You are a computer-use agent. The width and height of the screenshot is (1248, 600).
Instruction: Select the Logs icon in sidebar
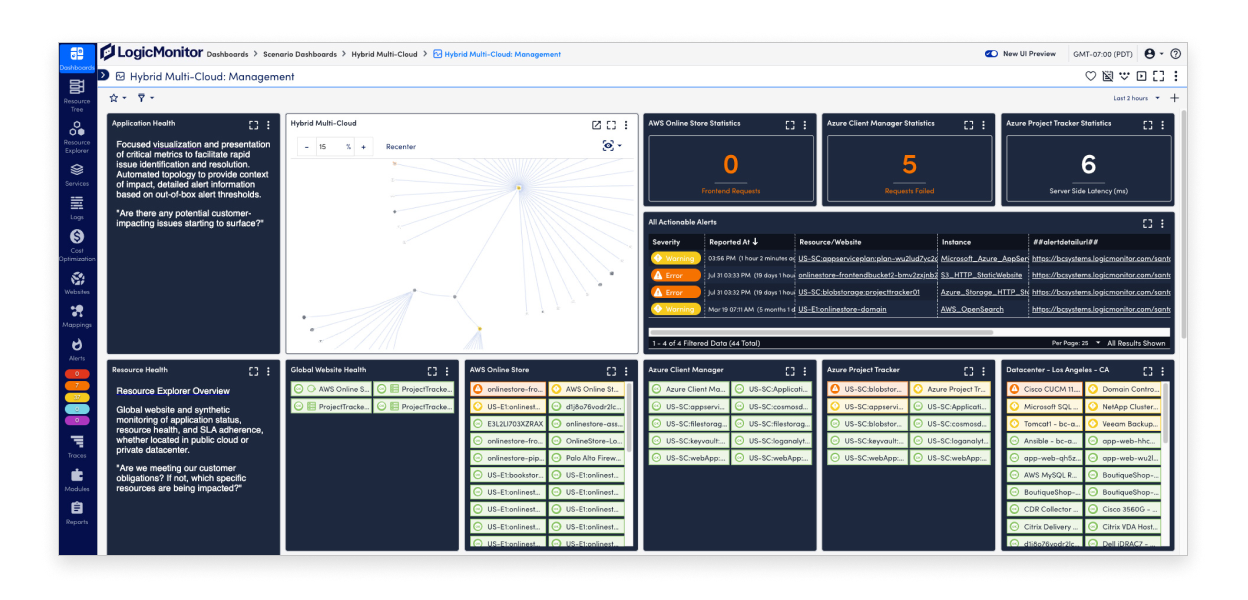pos(78,202)
